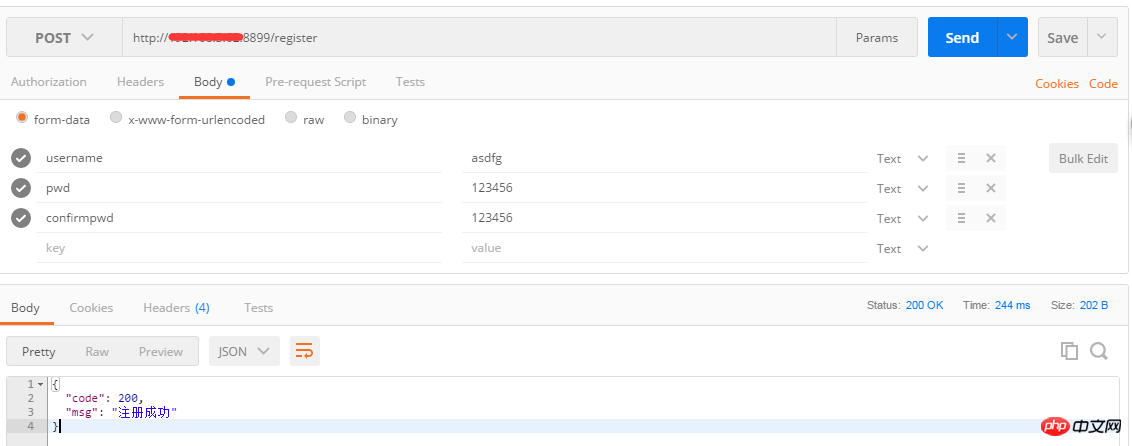Click the asdfg value field
1132x446 pixels.
pos(664,158)
